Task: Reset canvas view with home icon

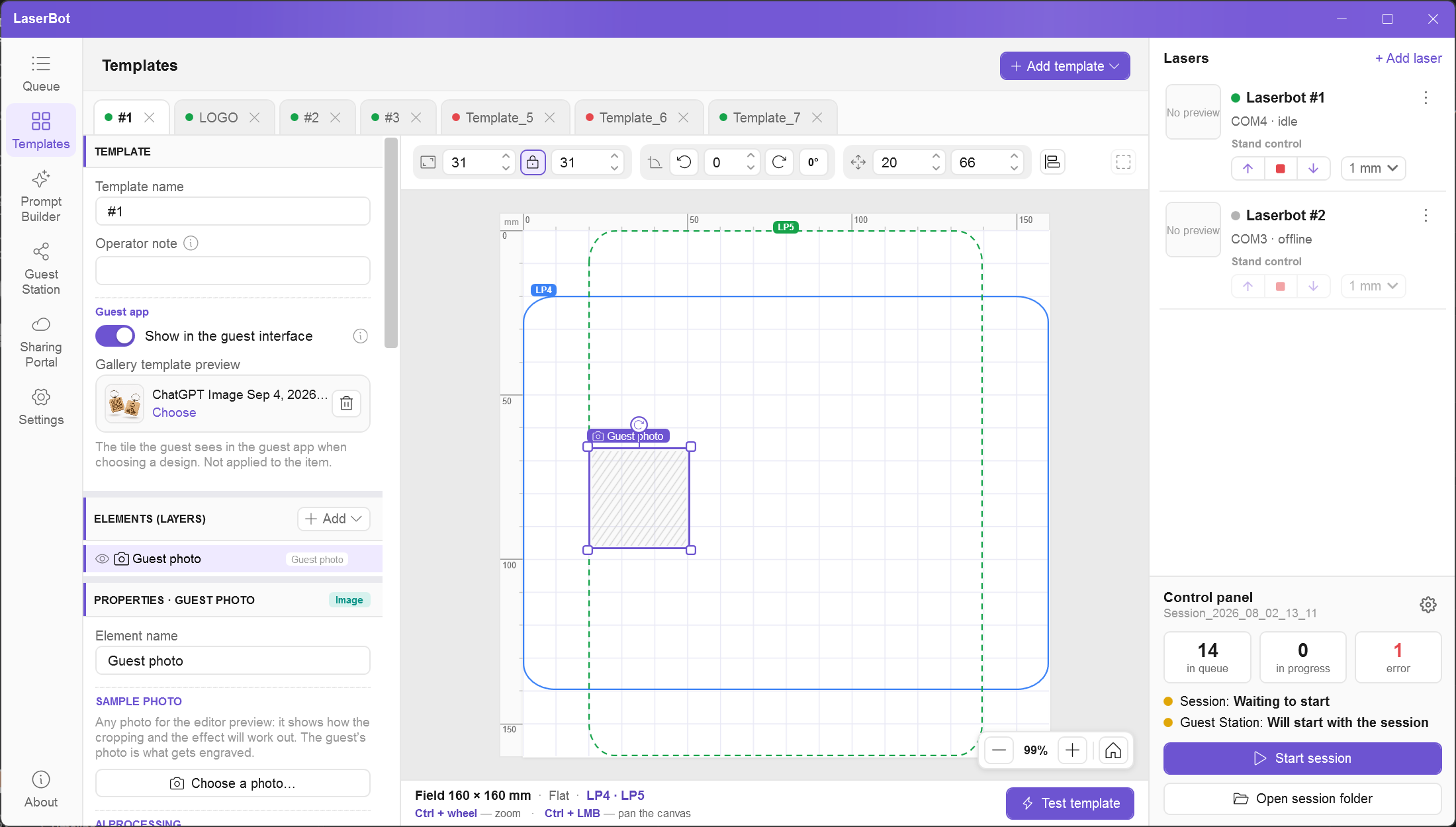Action: (x=1113, y=750)
